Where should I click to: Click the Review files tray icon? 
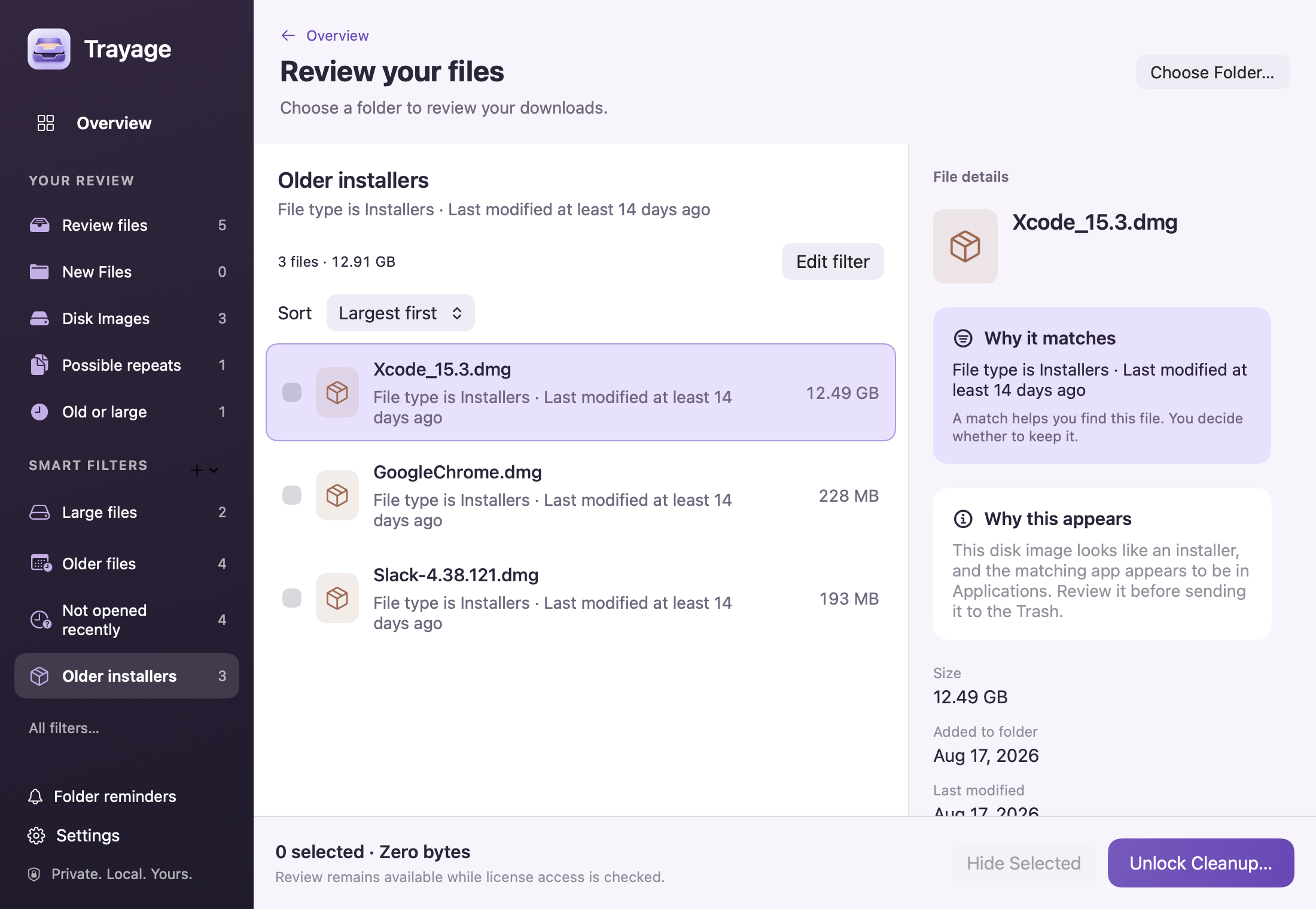pos(39,225)
